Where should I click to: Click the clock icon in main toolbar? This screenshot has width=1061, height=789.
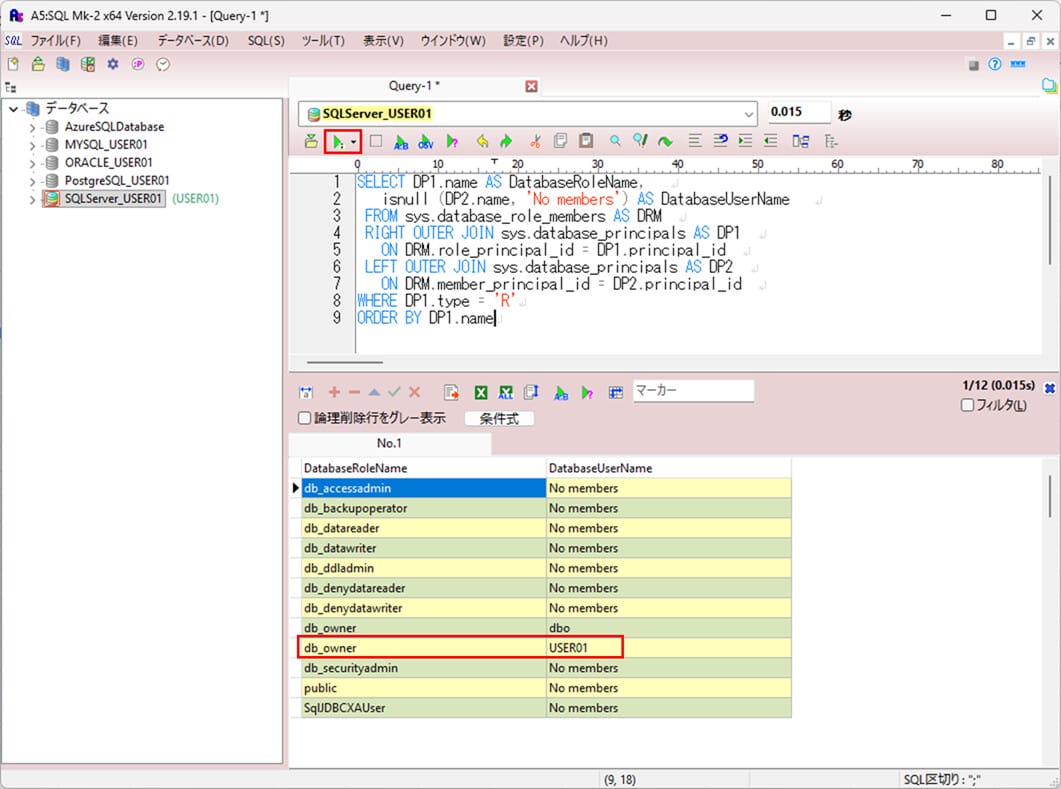(x=163, y=64)
